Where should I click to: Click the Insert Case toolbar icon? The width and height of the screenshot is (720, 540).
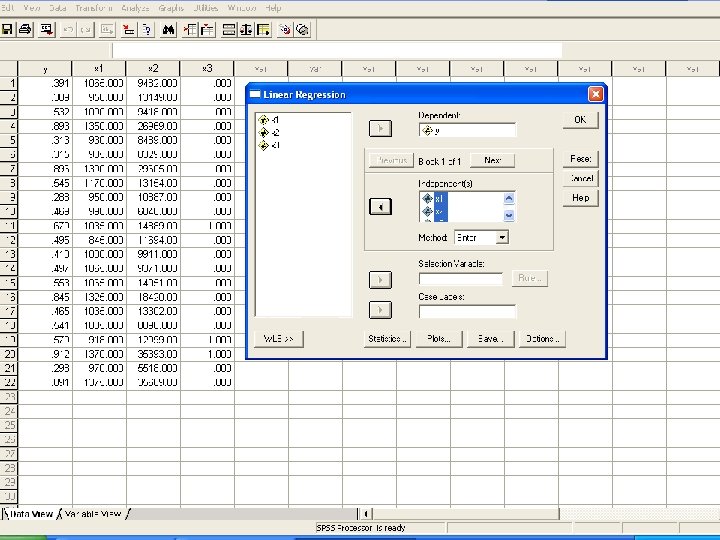click(190, 30)
